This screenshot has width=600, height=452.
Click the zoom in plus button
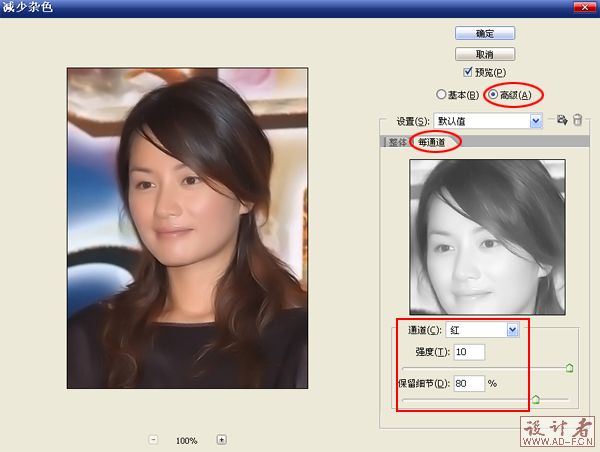pos(222,440)
